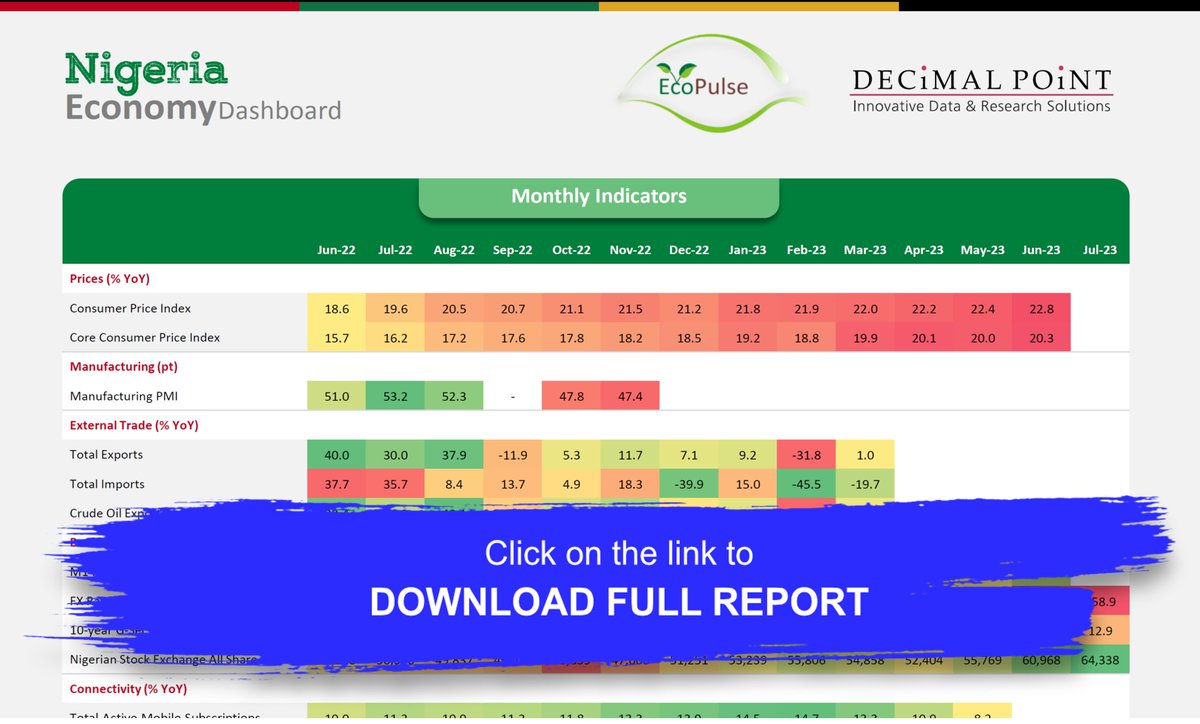Screen dimensions: 1200x724
Task: Click the Total Imports value -19.7
Action: [865, 484]
